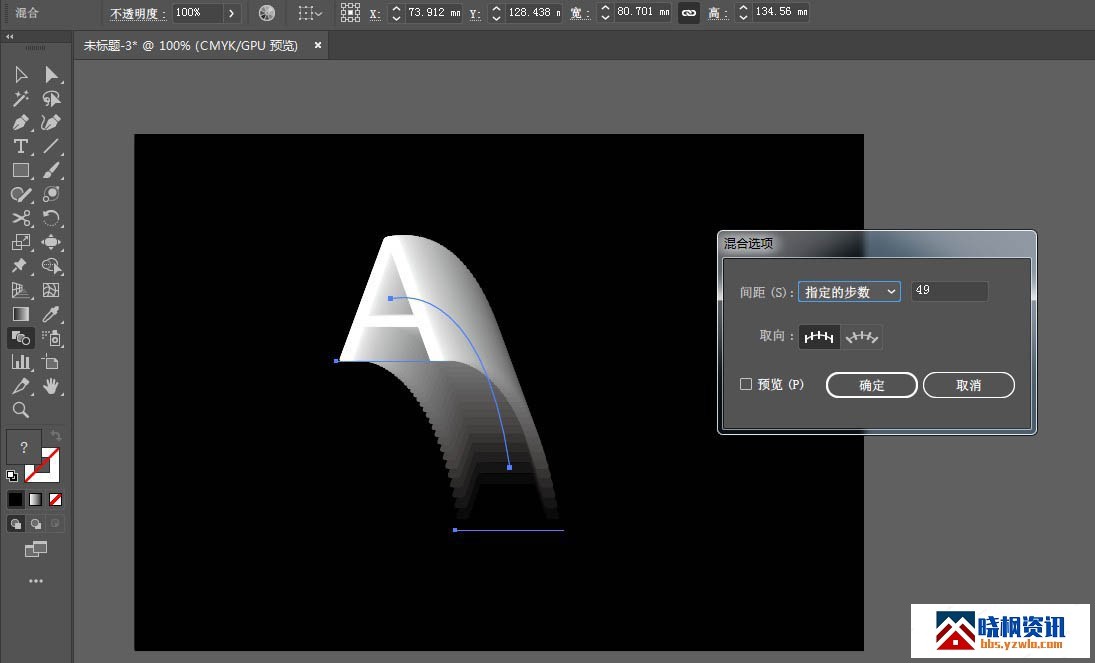Image resolution: width=1095 pixels, height=663 pixels.
Task: Click the black color mode swatch
Action: (15, 499)
